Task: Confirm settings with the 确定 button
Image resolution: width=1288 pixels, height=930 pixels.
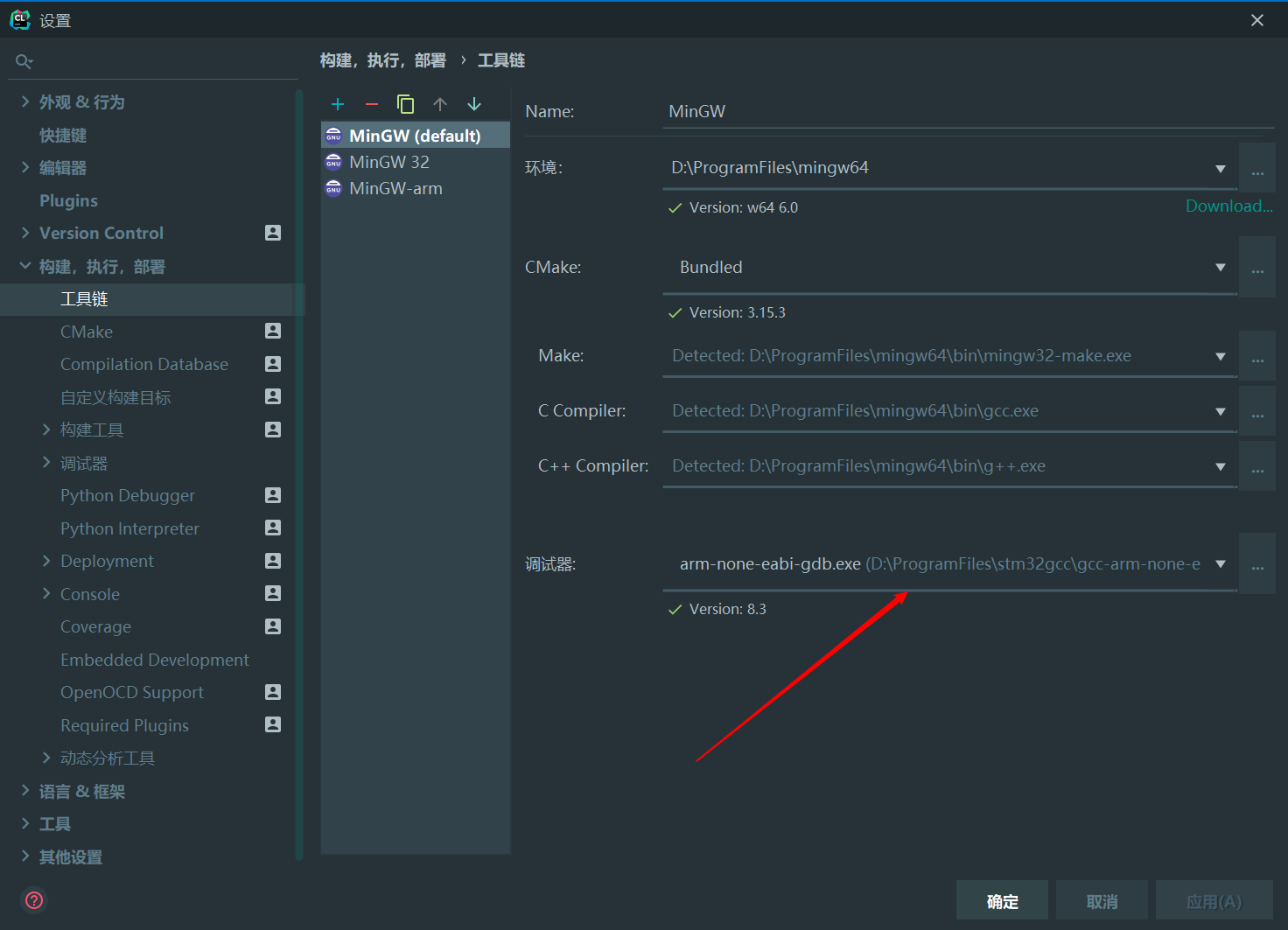Action: click(1002, 900)
